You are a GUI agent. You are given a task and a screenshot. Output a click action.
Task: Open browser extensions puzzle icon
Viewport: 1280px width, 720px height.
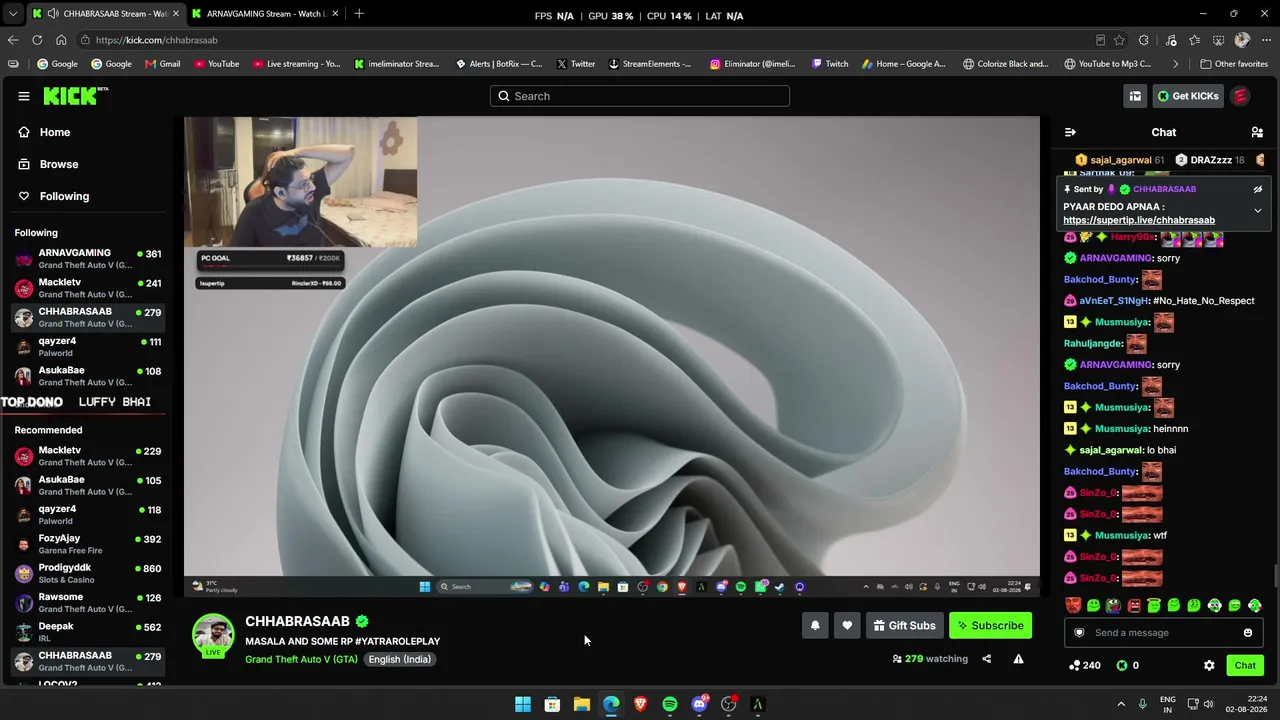tap(1144, 40)
